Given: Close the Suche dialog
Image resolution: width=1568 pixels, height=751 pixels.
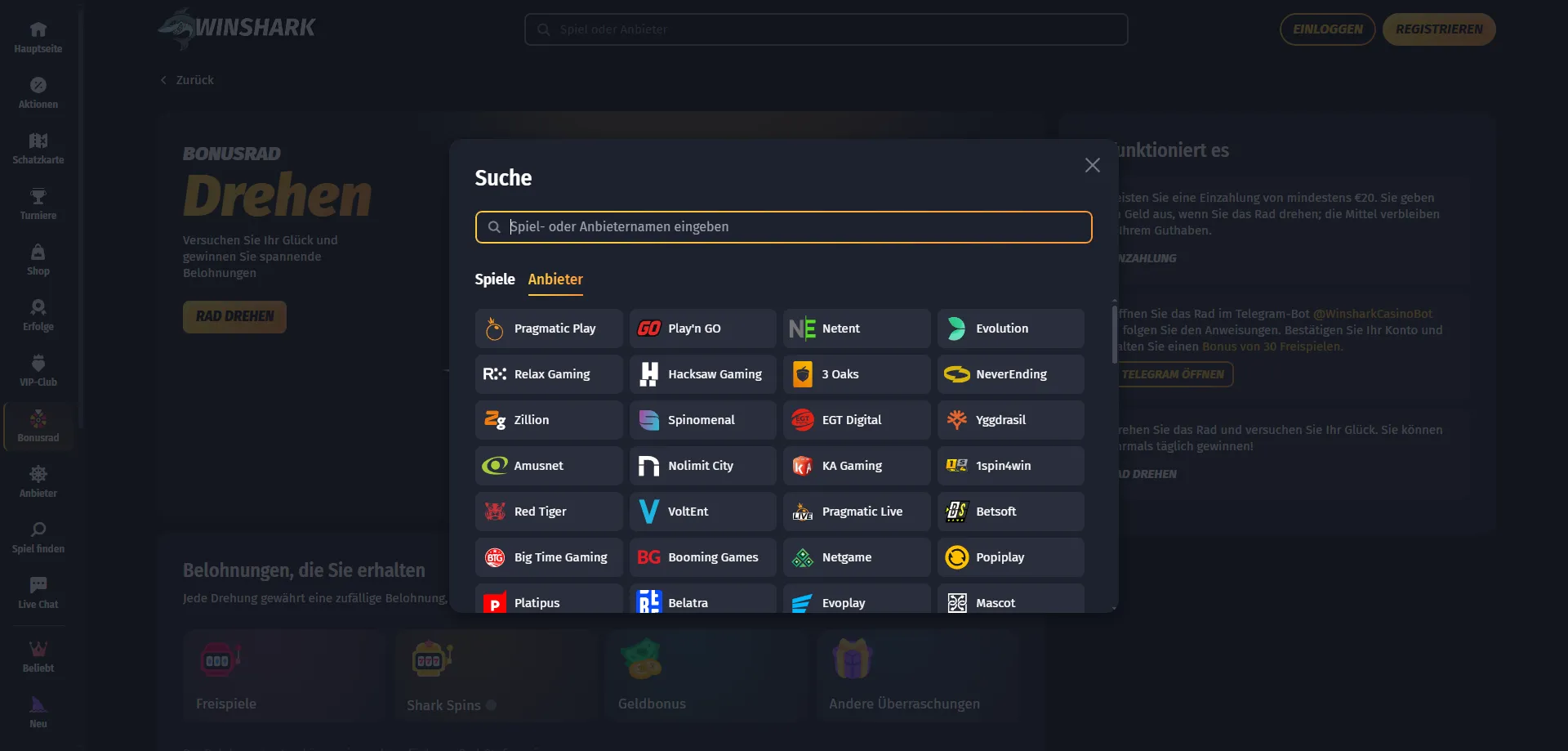Looking at the screenshot, I should coord(1092,165).
